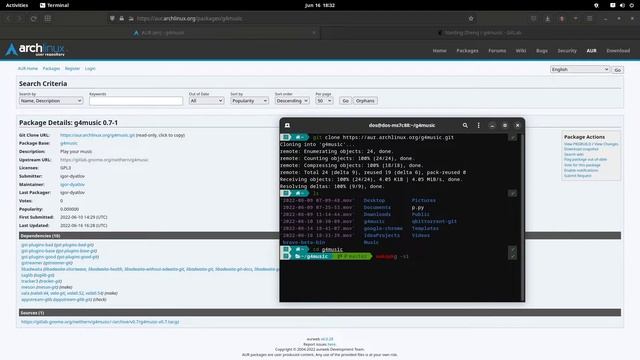This screenshot has height=360, width=640.
Task: Click Activities in the top bar
Action: click(x=17, y=5)
